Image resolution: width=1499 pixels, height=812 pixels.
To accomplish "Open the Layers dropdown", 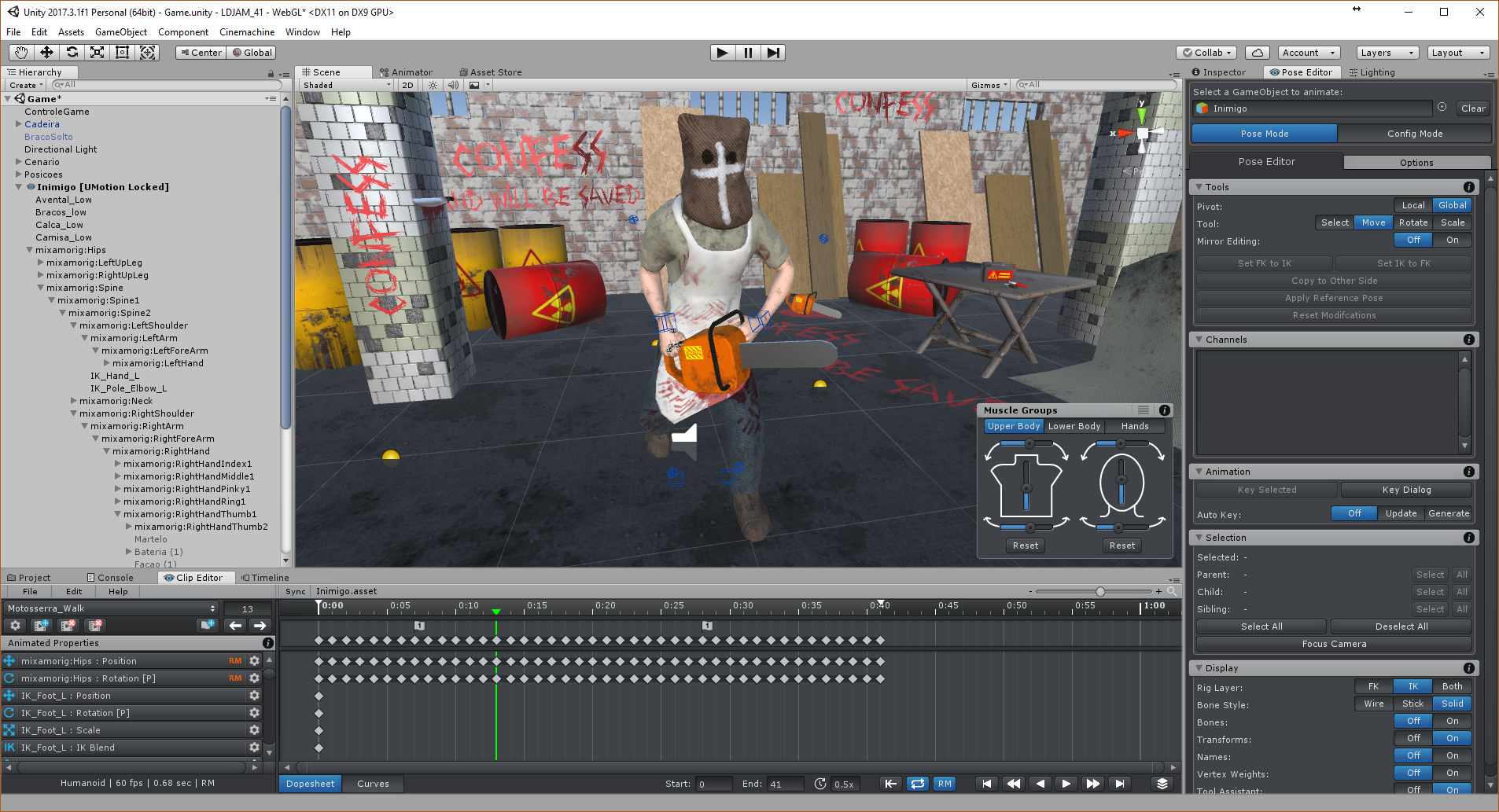I will pyautogui.click(x=1387, y=53).
